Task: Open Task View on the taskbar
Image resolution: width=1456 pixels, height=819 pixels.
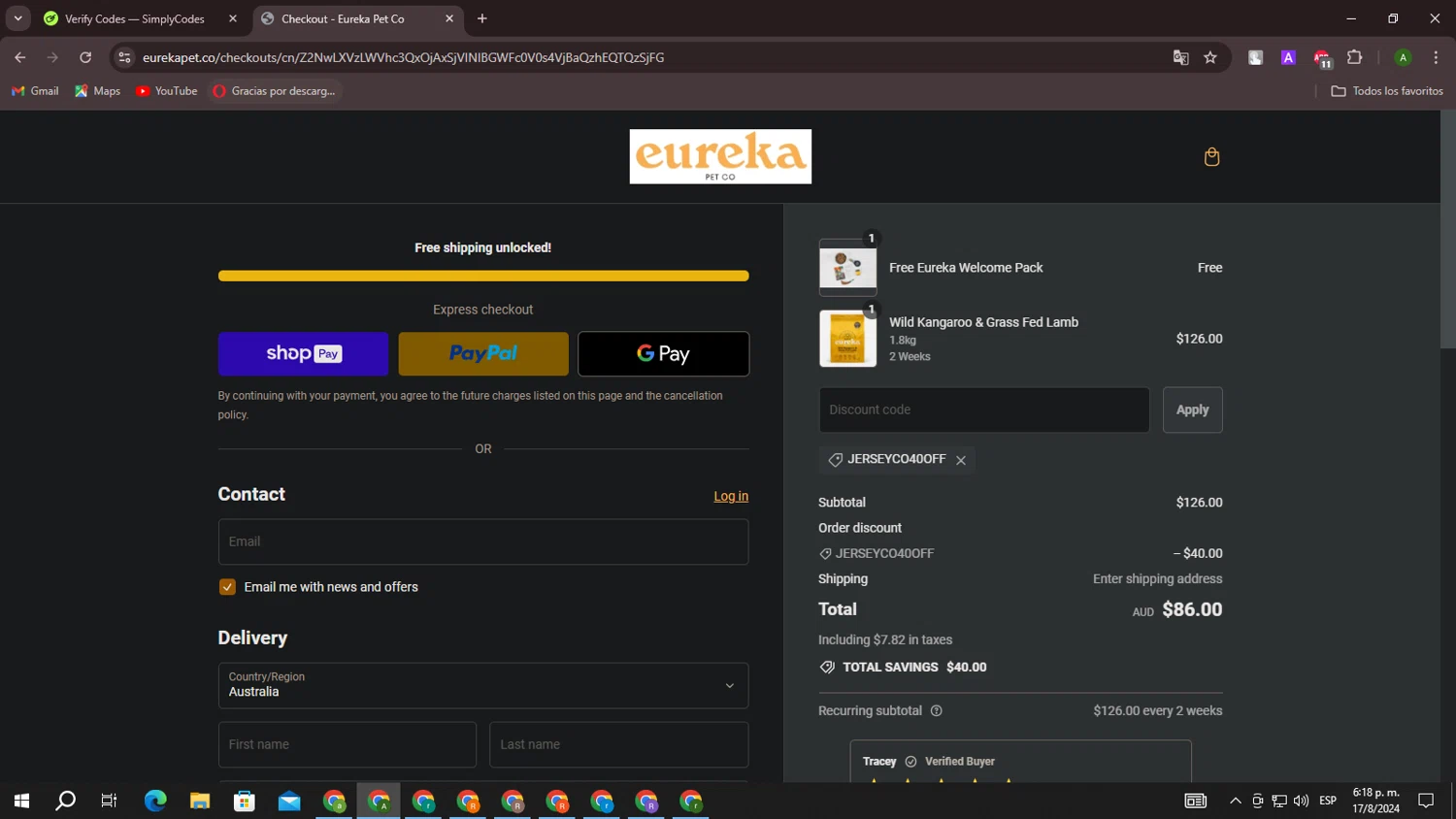Action: (x=109, y=801)
